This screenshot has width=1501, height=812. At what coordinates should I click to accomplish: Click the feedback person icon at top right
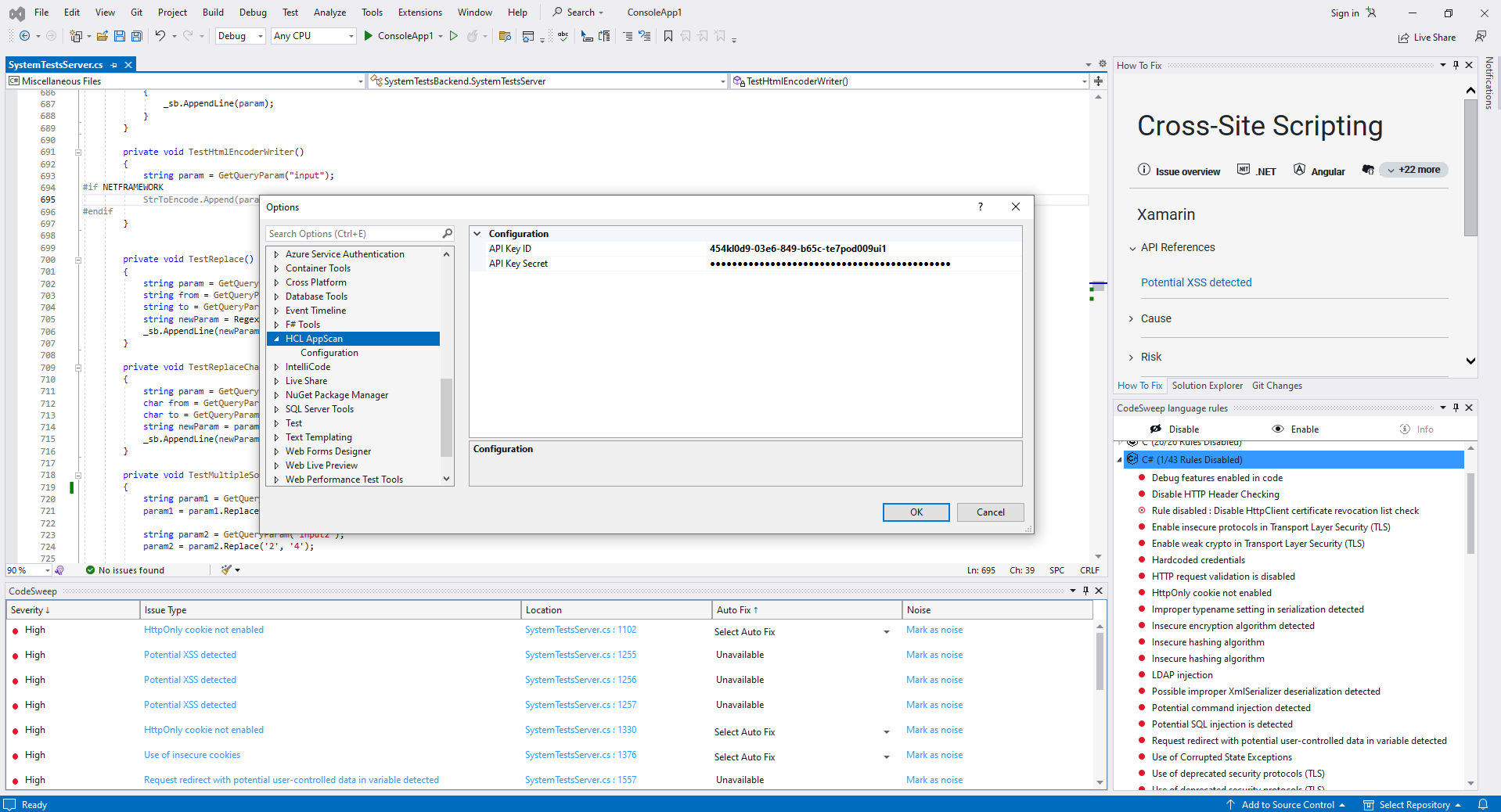(x=1481, y=36)
